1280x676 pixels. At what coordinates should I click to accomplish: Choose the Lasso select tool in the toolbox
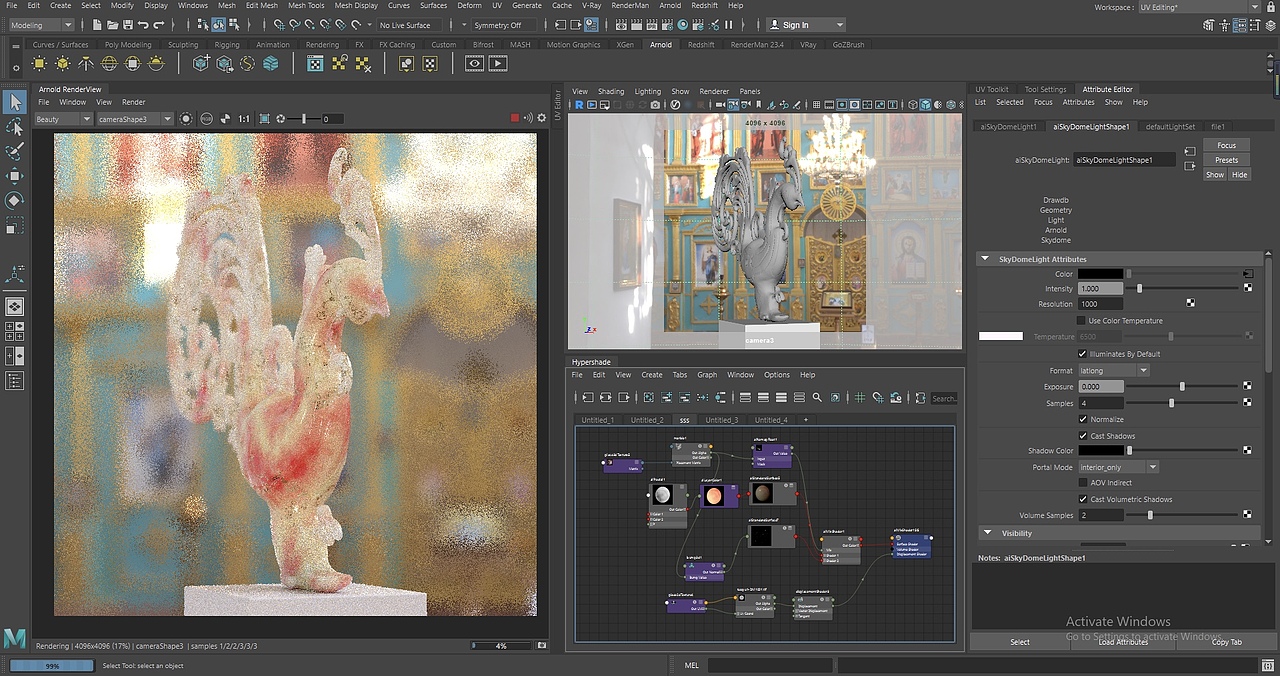point(15,127)
